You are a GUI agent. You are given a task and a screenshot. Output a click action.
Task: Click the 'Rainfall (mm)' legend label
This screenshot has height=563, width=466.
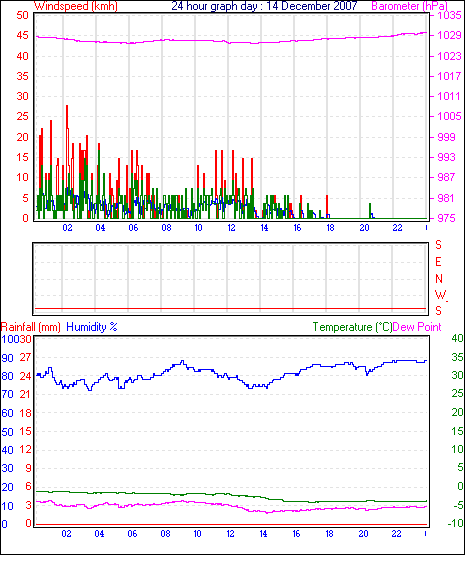pos(31,327)
